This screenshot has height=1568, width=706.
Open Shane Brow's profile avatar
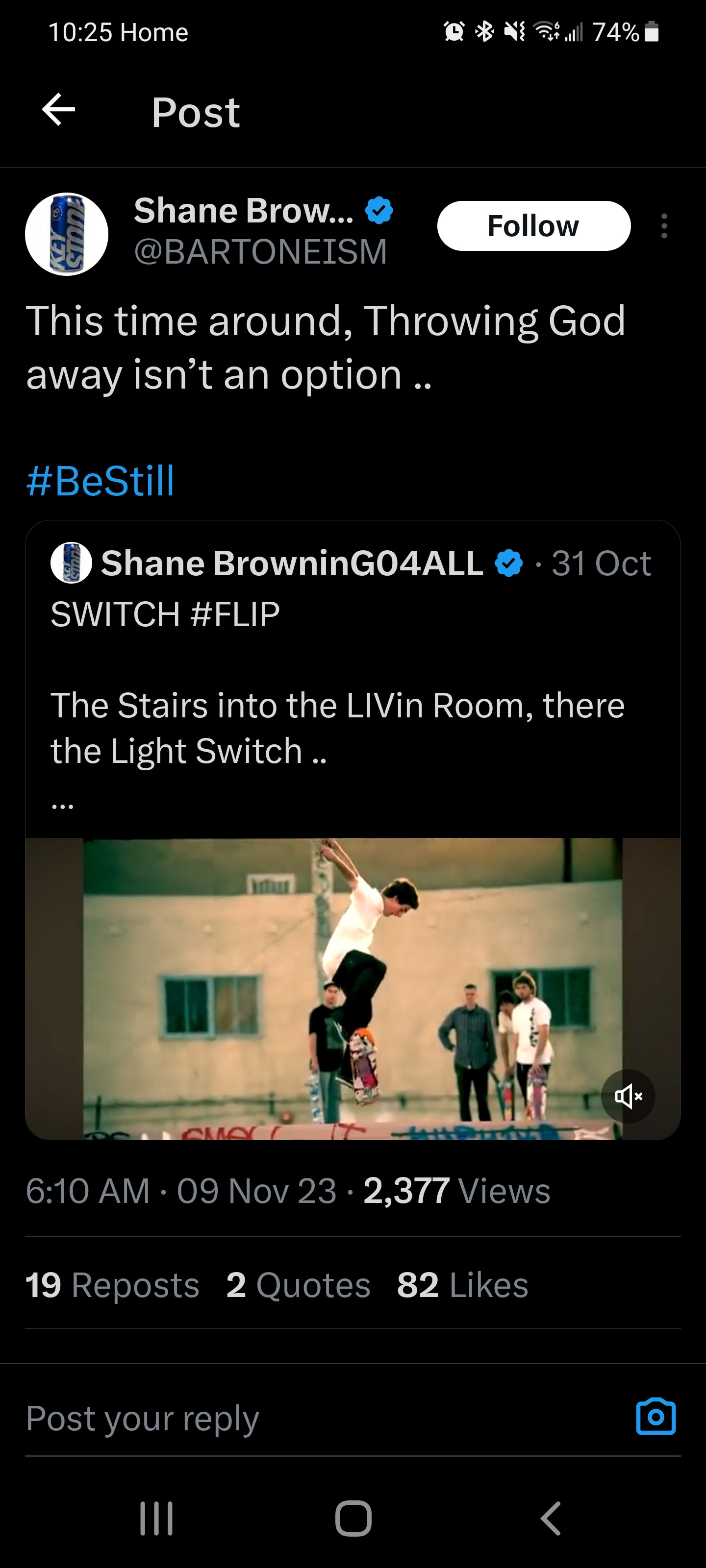(x=66, y=234)
